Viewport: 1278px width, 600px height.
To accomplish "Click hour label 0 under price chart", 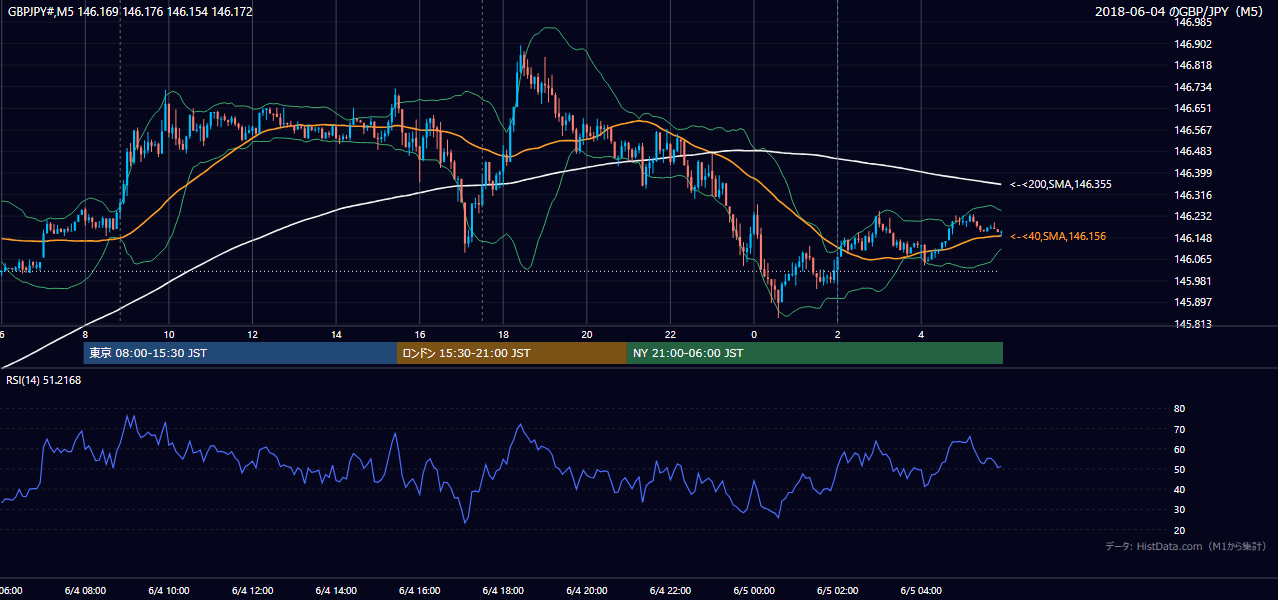I will pyautogui.click(x=754, y=335).
